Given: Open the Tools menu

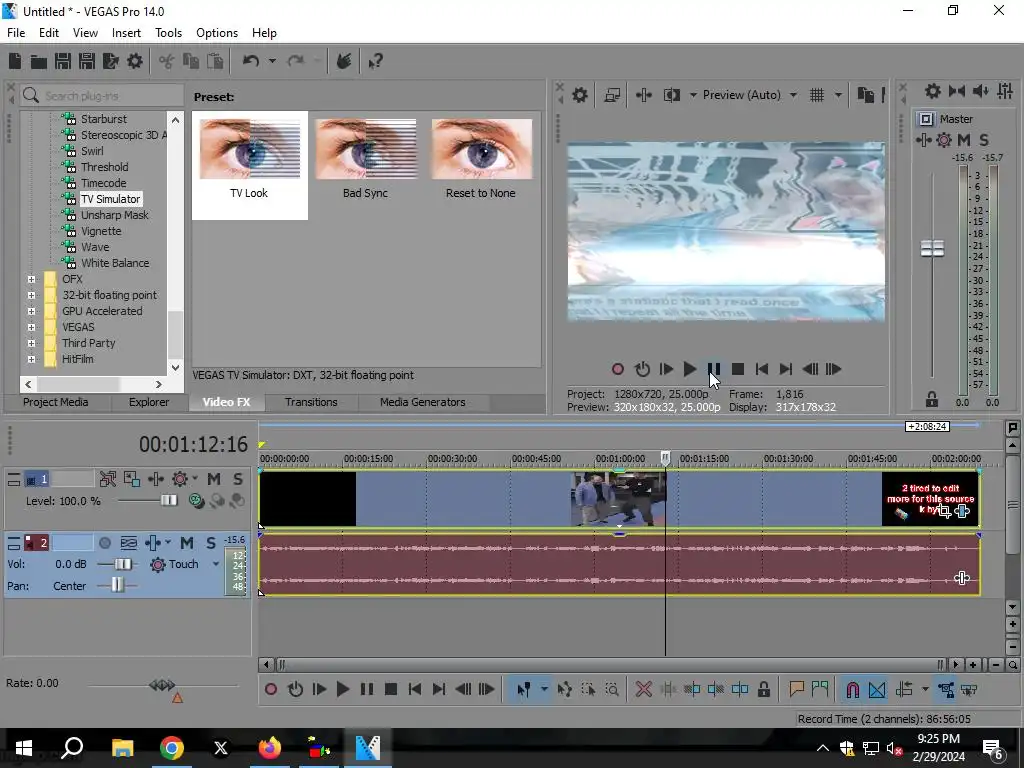Looking at the screenshot, I should 168,33.
